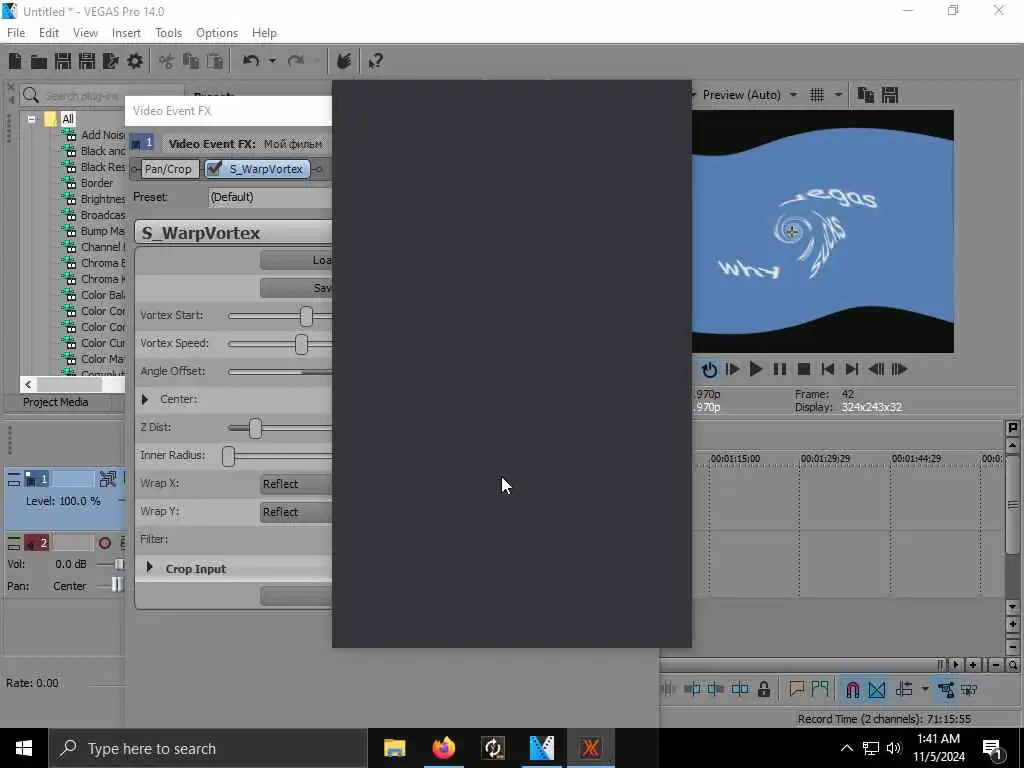1024x768 pixels.
Task: Toggle Automatic Crossfades button
Action: 876,689
